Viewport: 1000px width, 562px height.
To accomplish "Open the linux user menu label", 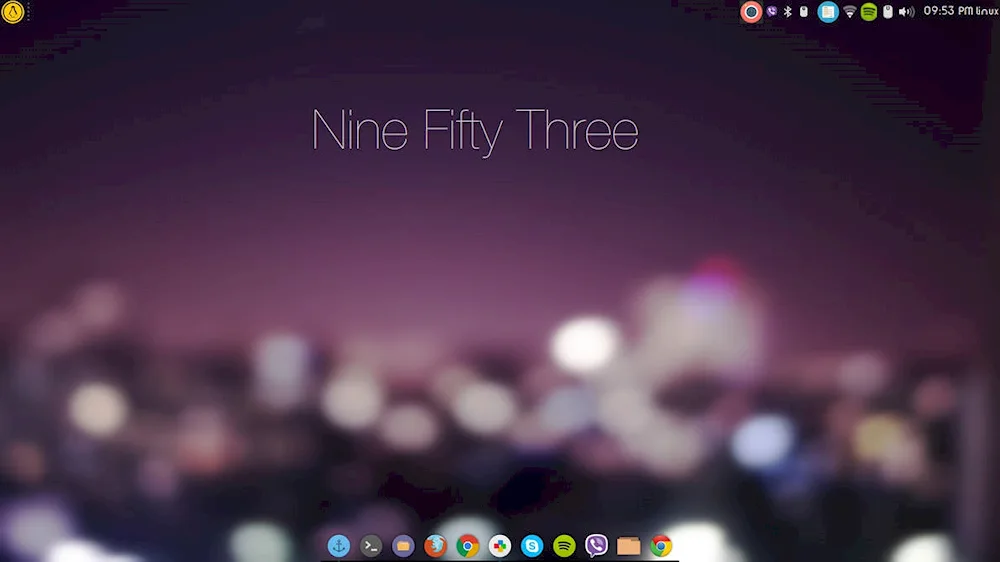I will point(987,11).
